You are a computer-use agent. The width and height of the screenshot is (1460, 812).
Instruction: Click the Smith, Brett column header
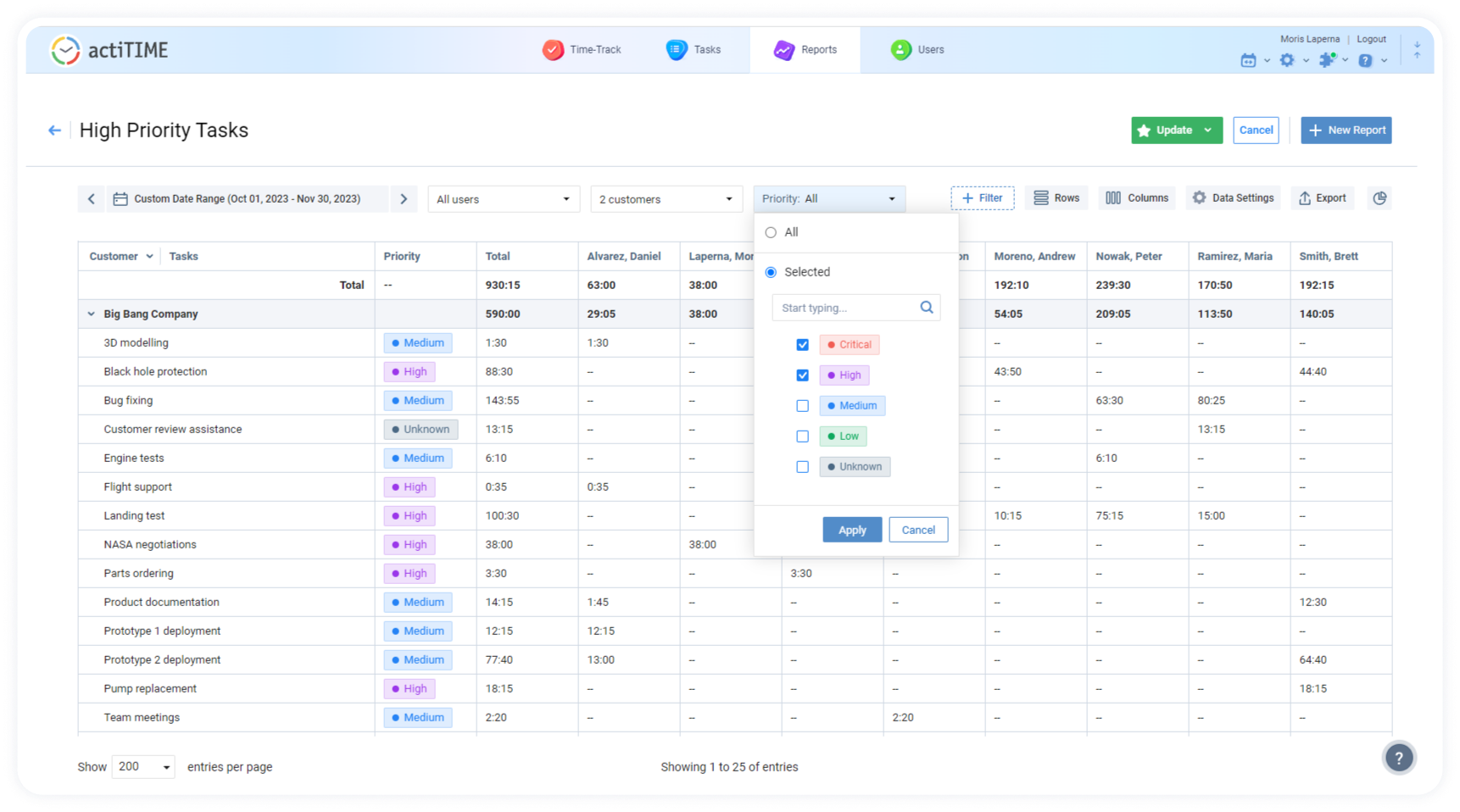1329,256
